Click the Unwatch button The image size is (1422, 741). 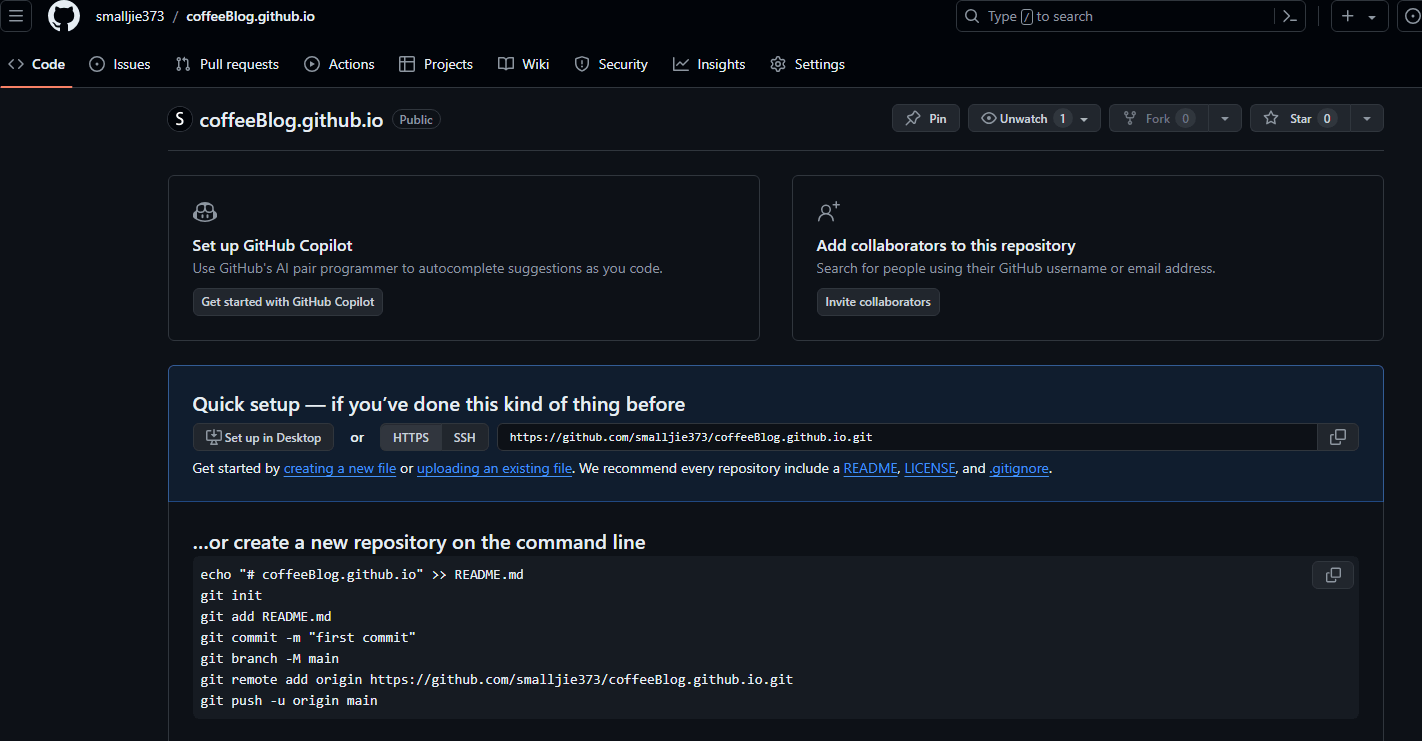click(x=1034, y=118)
